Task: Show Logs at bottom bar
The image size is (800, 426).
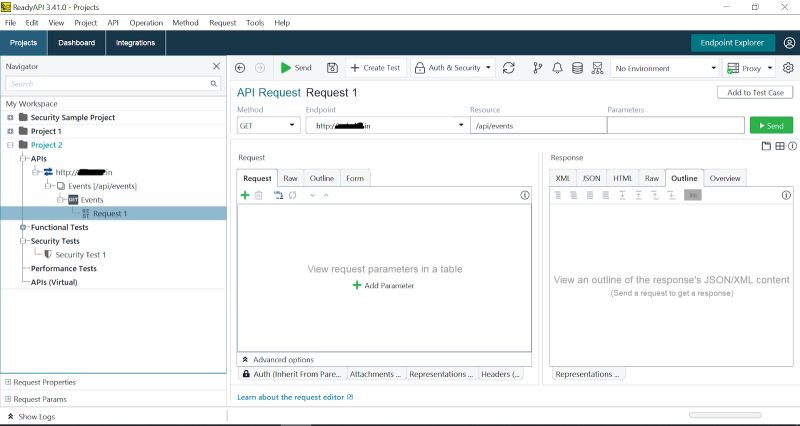Action: (31, 416)
